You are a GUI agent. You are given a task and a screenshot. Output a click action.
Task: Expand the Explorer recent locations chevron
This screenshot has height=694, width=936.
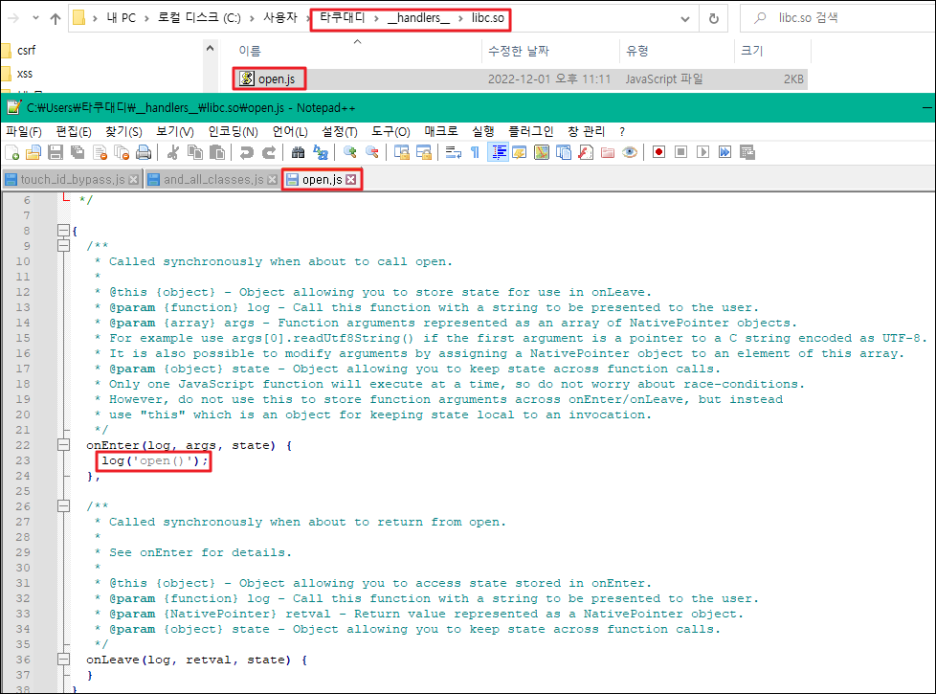tap(36, 18)
